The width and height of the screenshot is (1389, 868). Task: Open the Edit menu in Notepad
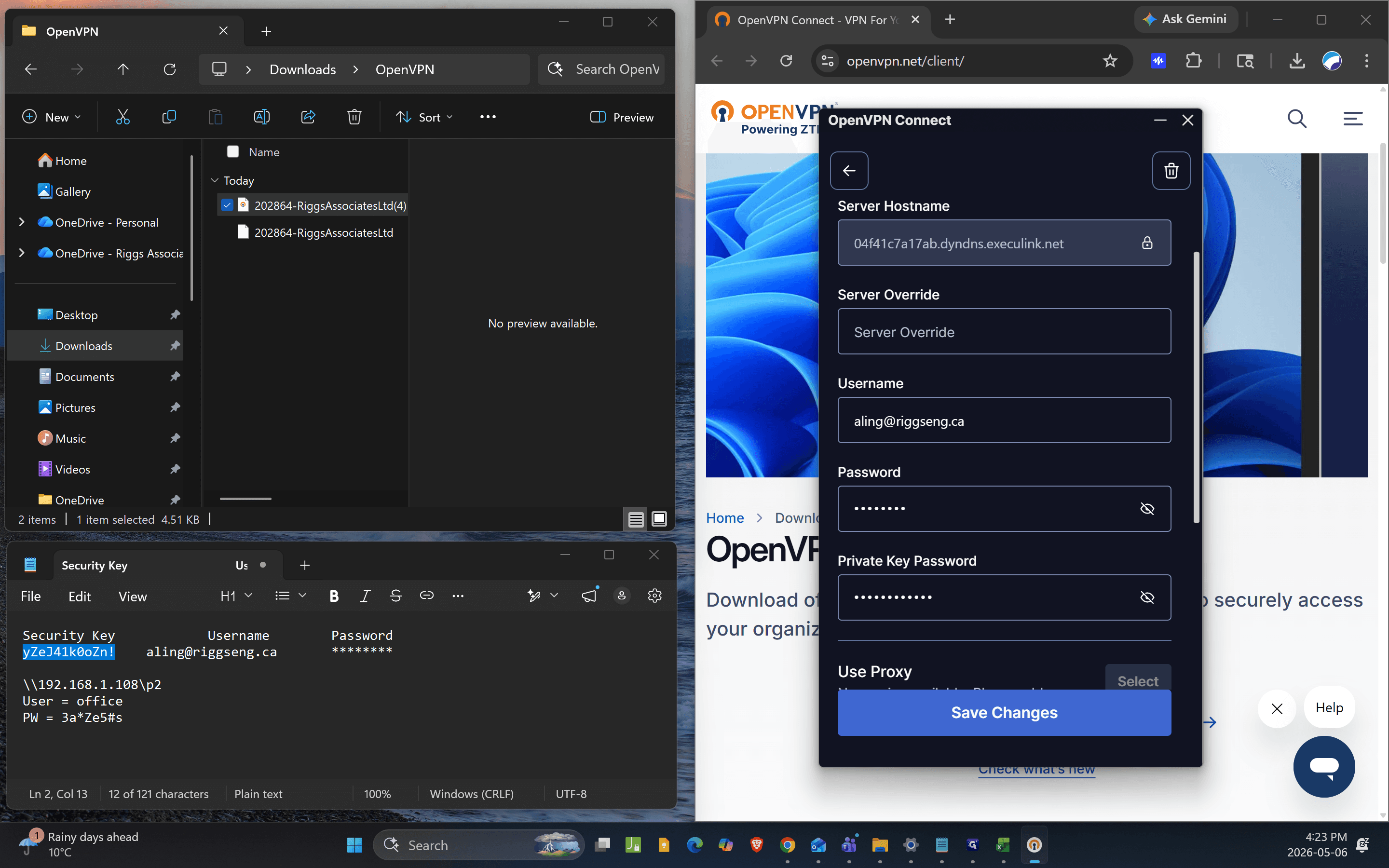[x=79, y=596]
